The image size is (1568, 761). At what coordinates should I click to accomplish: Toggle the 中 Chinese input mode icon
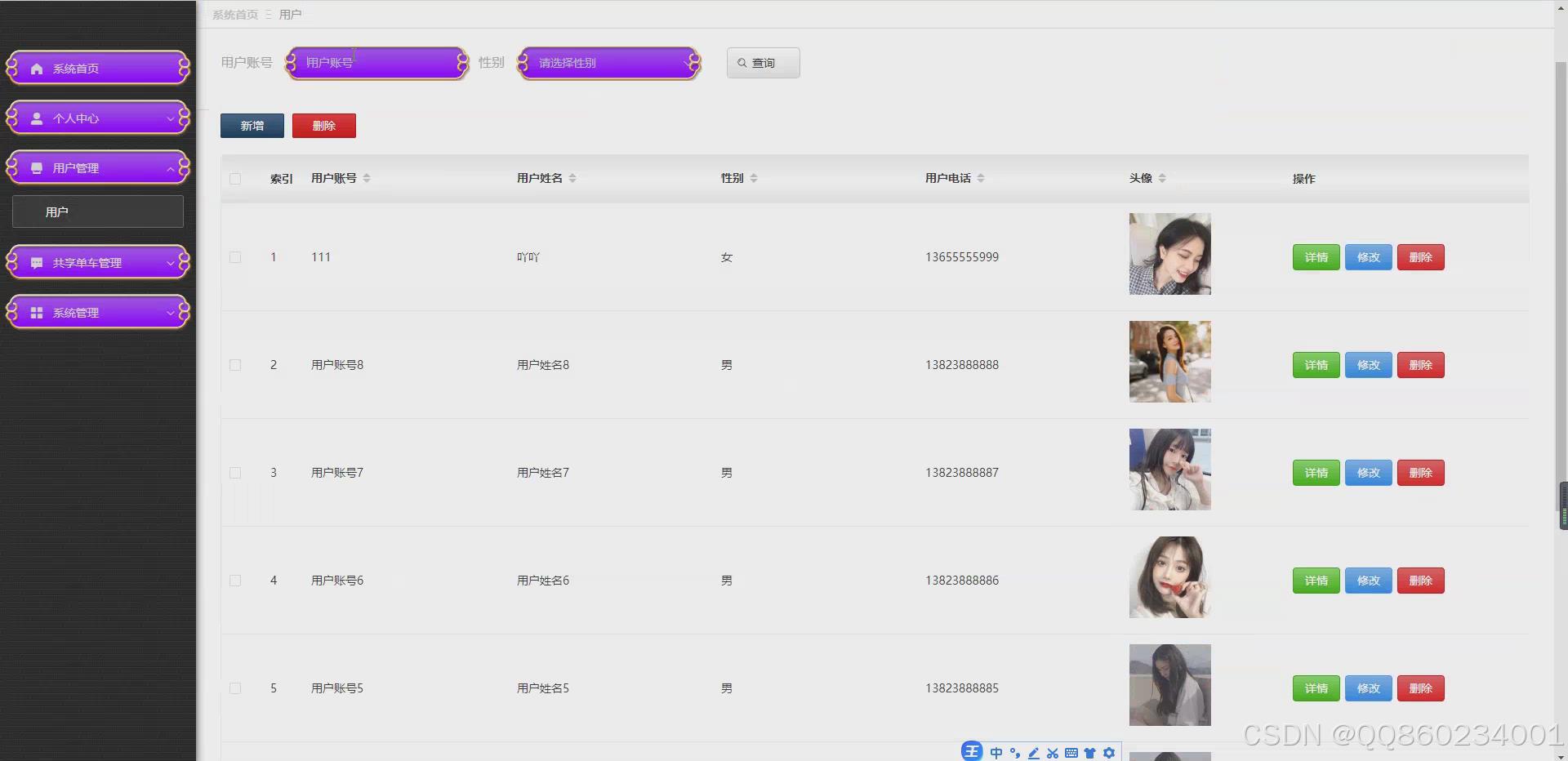[996, 753]
